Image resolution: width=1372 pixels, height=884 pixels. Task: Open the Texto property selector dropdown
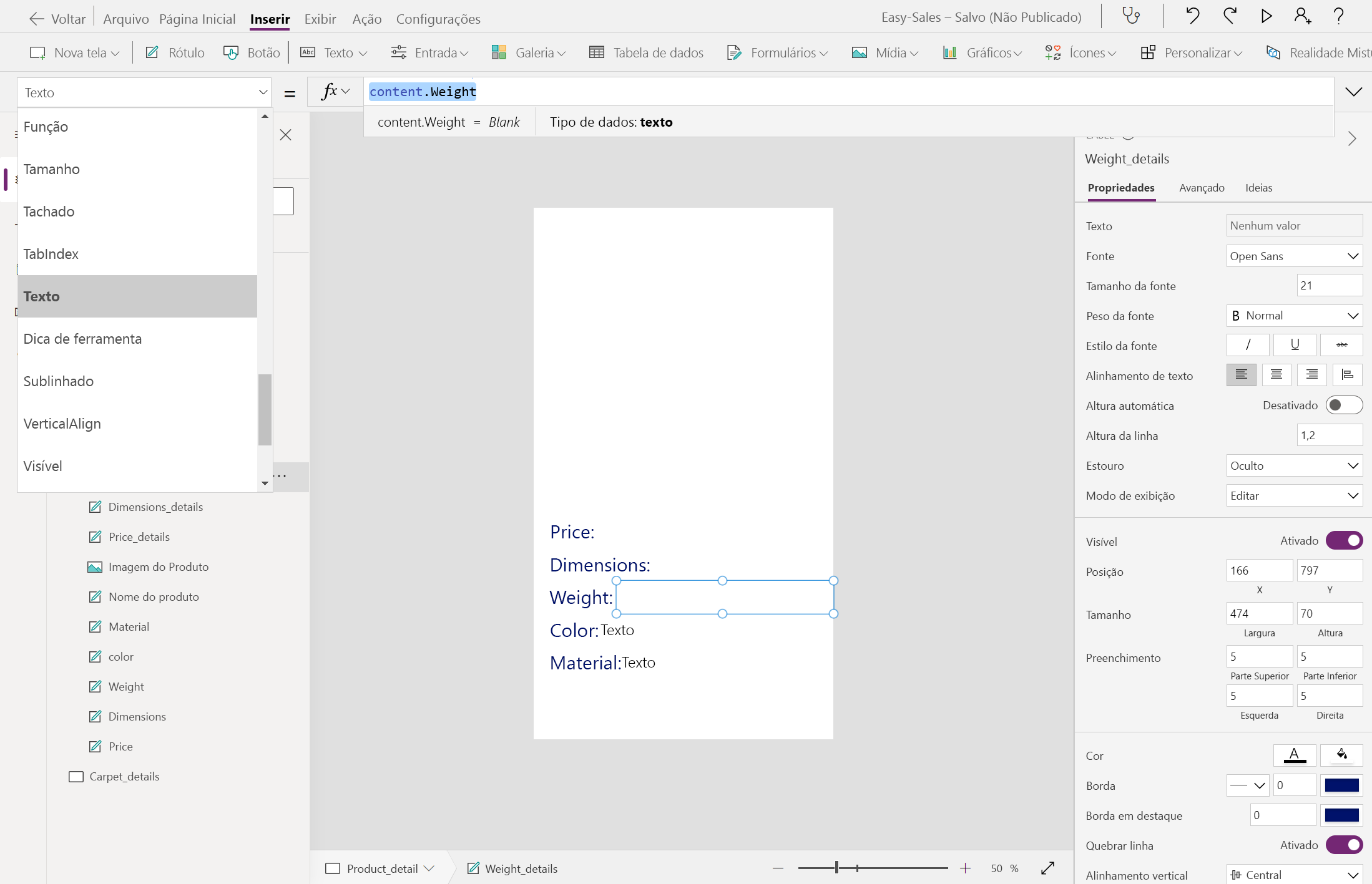point(144,92)
